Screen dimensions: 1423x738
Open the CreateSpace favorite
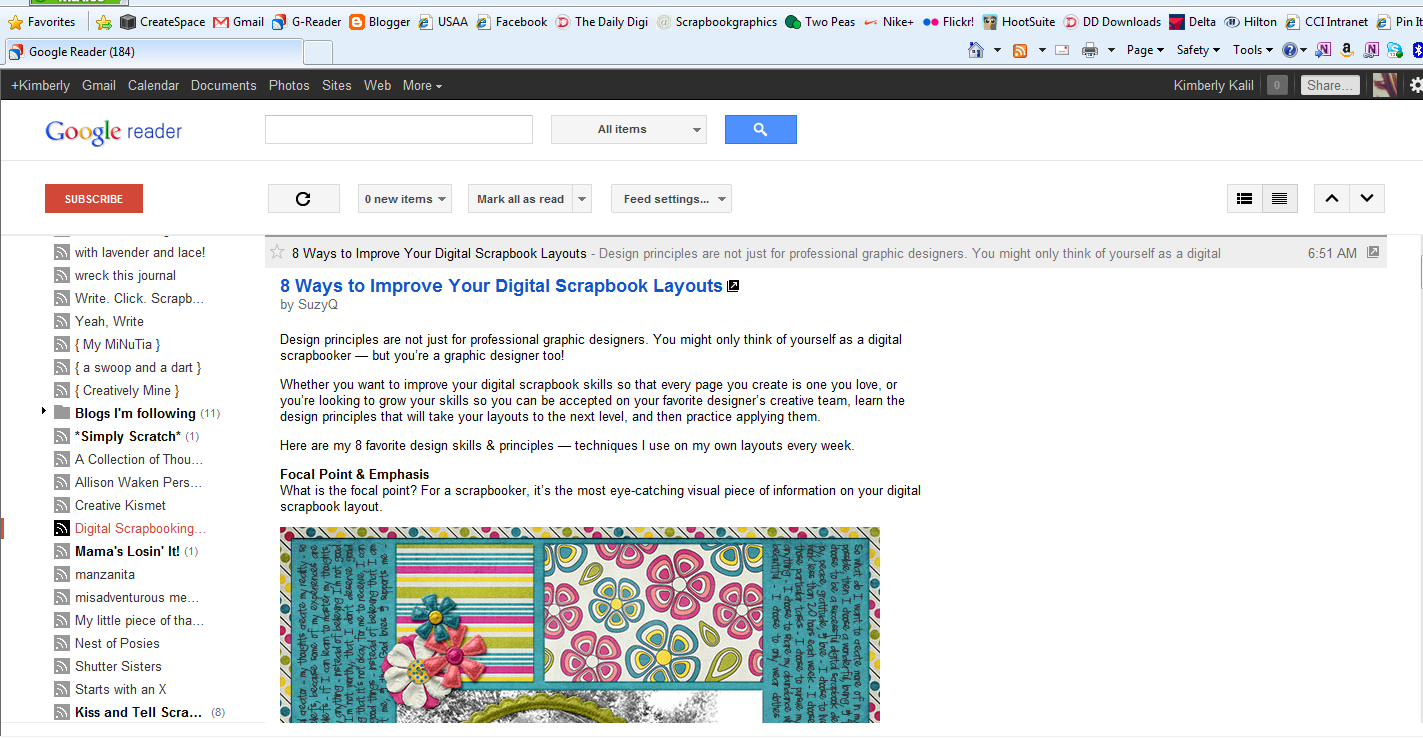point(162,21)
